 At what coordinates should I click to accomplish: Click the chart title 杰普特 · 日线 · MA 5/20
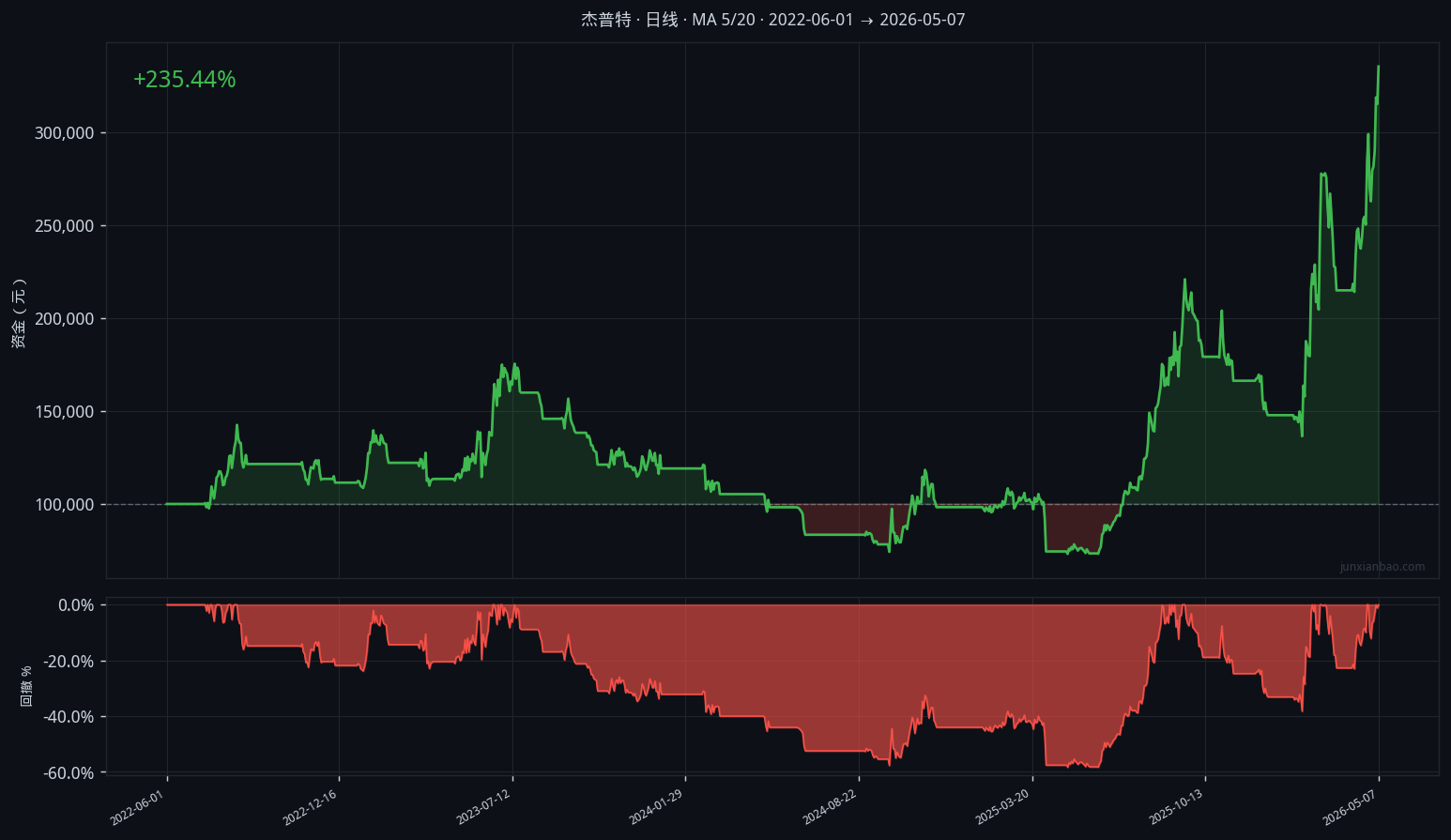coord(772,20)
